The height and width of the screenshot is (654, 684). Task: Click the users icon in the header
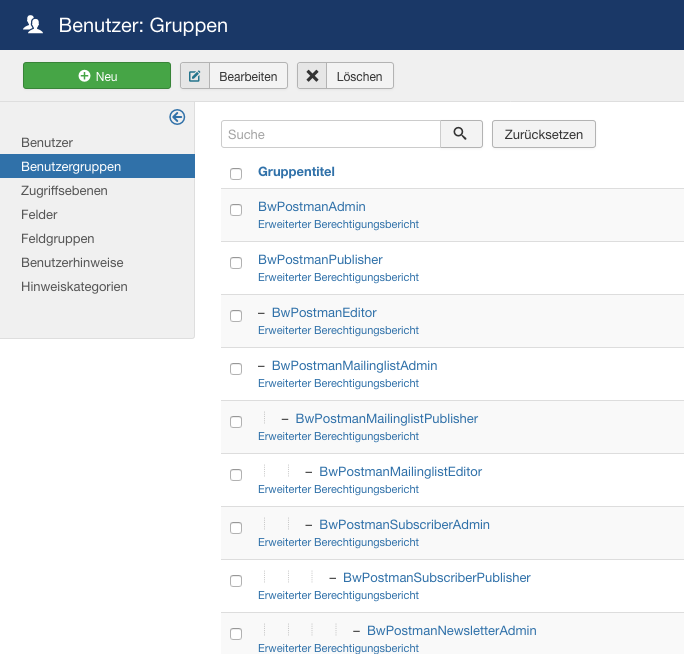click(34, 25)
